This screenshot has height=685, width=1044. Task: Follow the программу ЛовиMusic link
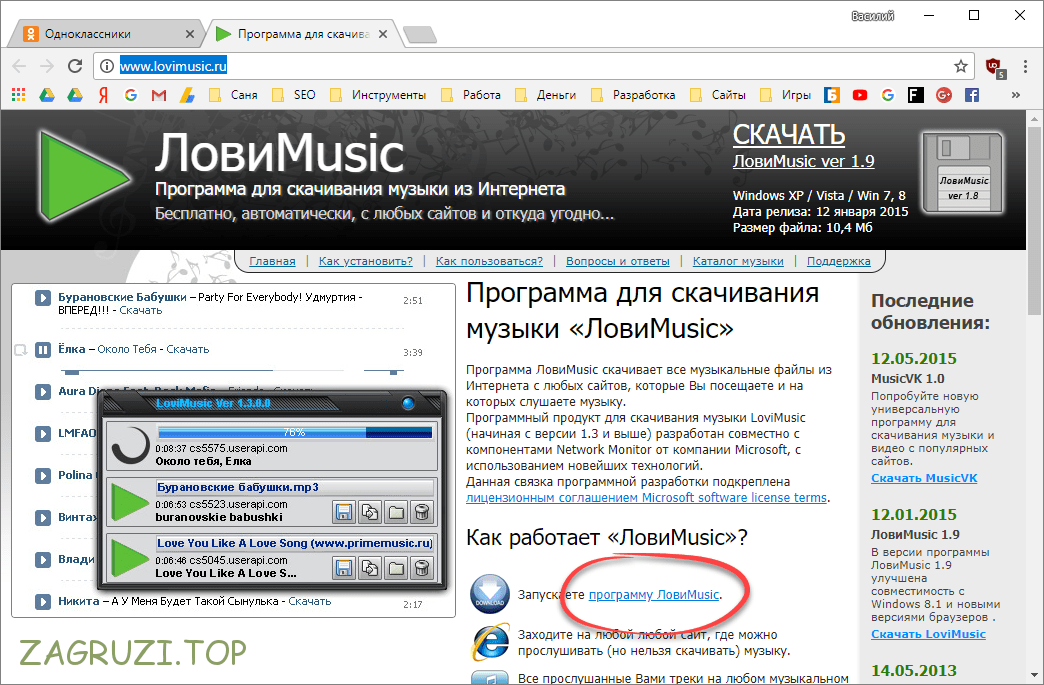pyautogui.click(x=654, y=594)
